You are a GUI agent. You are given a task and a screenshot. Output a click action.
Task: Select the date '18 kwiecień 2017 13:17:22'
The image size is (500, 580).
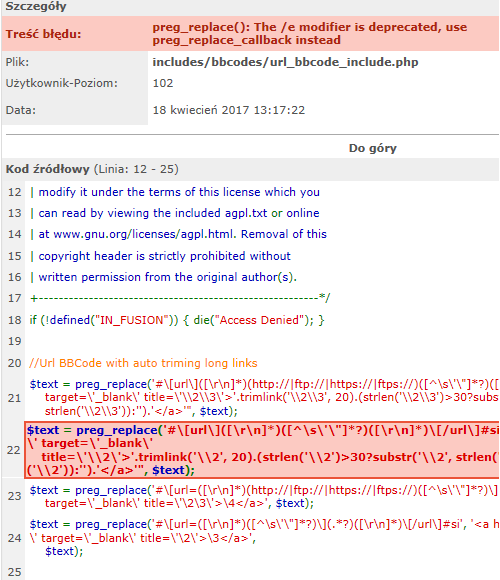(229, 110)
